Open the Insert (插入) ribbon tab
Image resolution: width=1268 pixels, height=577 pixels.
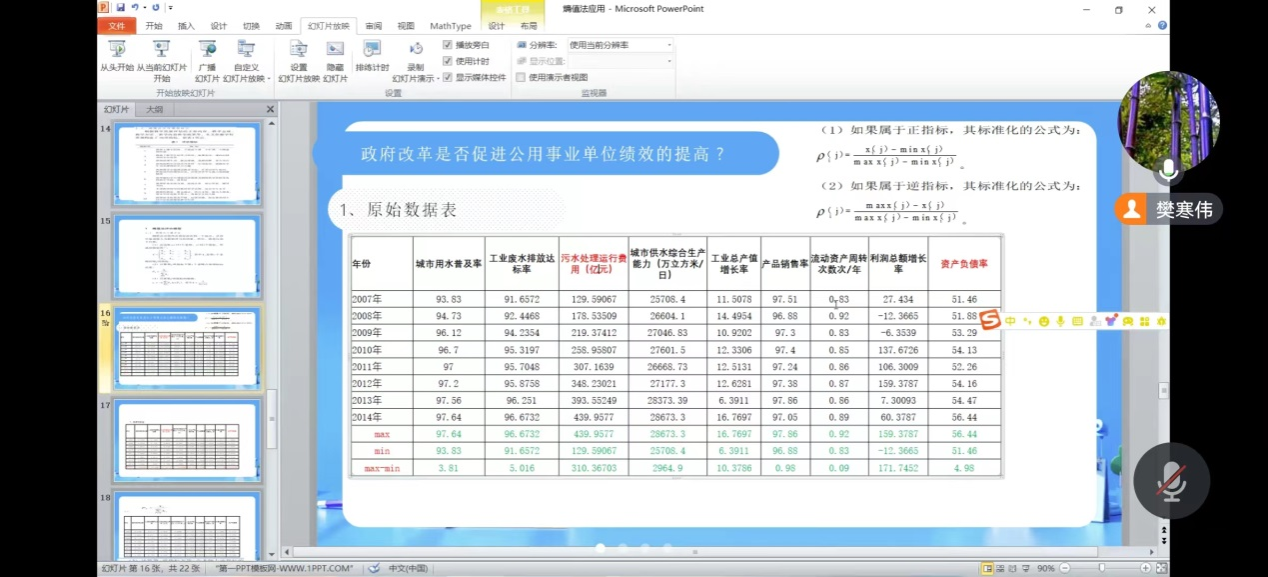coord(186,26)
